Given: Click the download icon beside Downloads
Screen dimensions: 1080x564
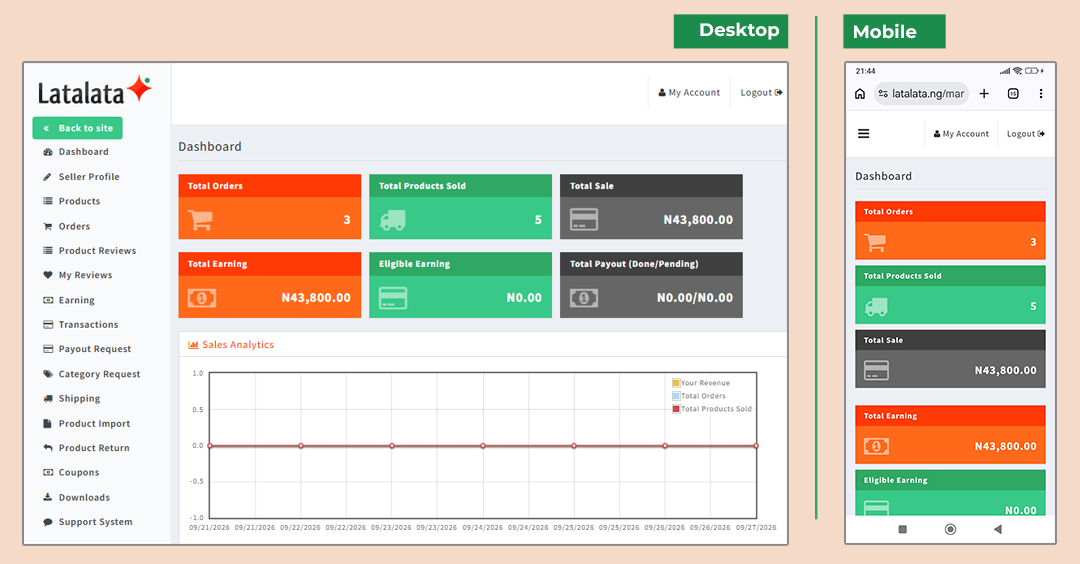Looking at the screenshot, I should (48, 497).
